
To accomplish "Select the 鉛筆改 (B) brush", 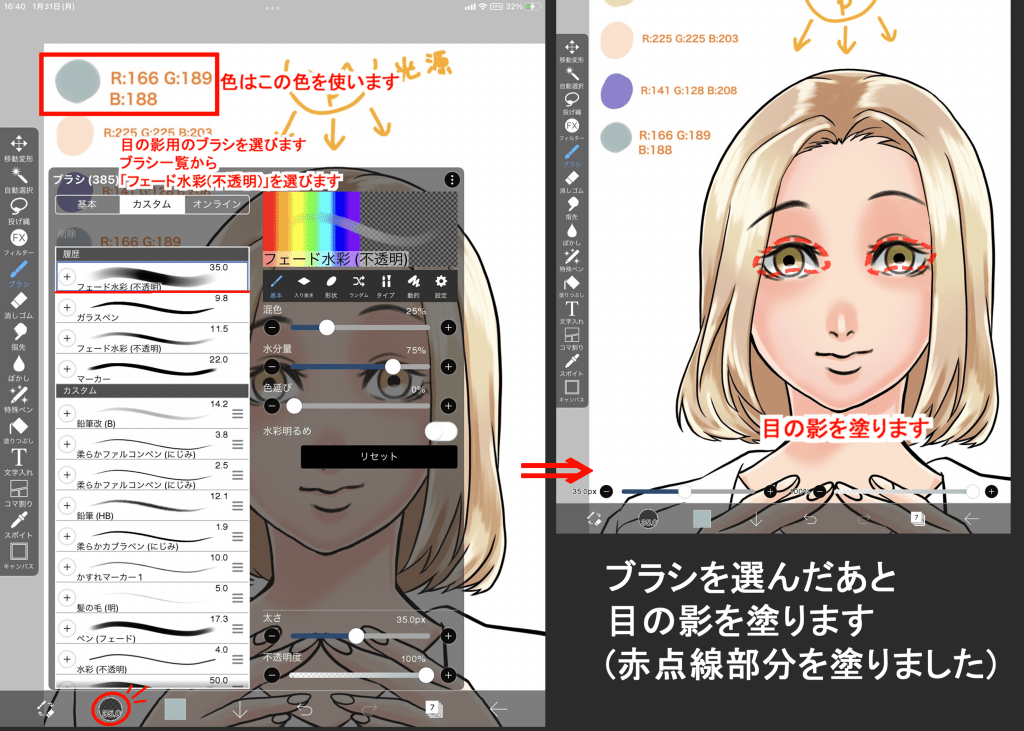I will 152,414.
